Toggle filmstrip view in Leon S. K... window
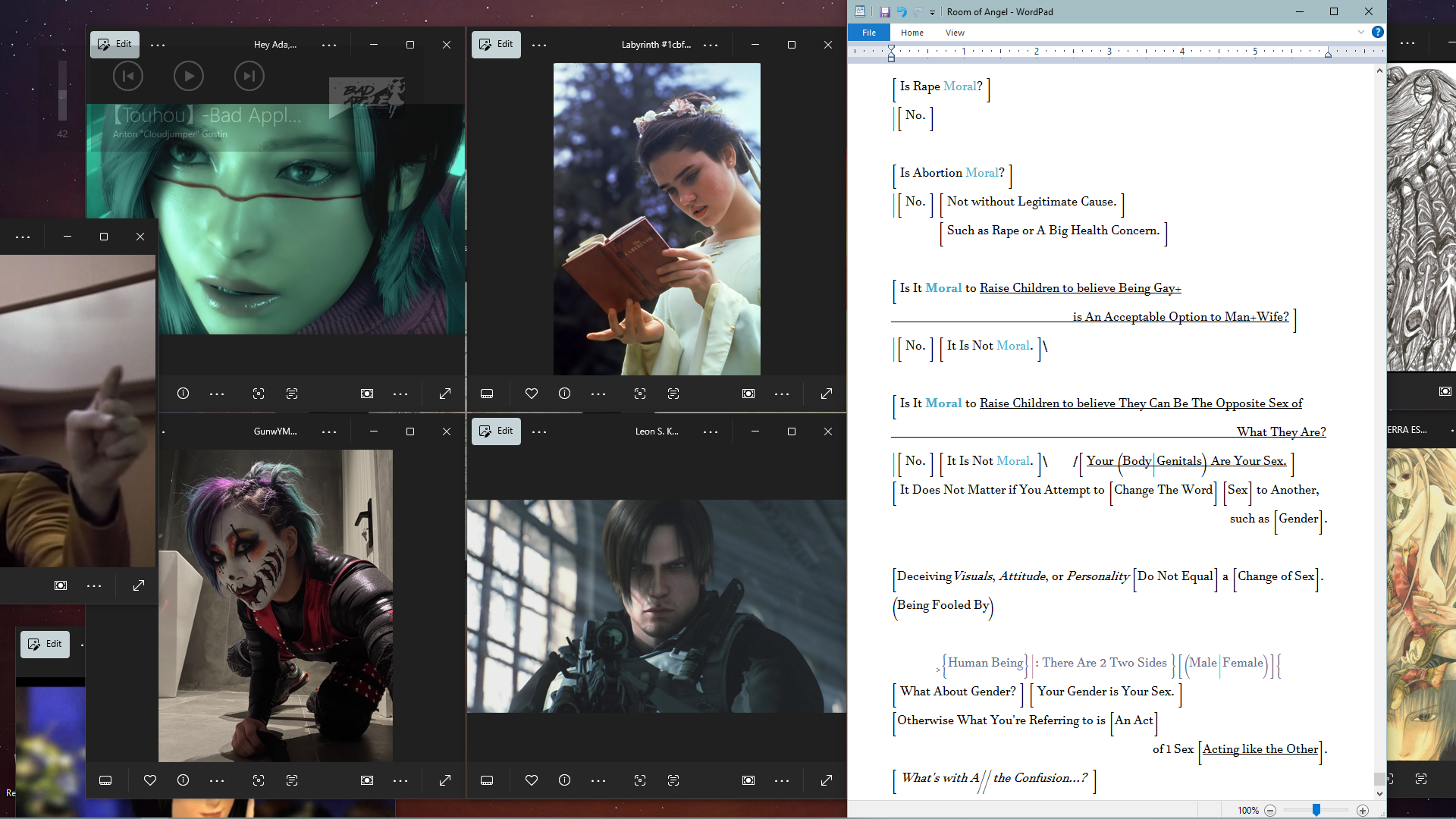Image resolution: width=1456 pixels, height=819 pixels. tap(487, 780)
